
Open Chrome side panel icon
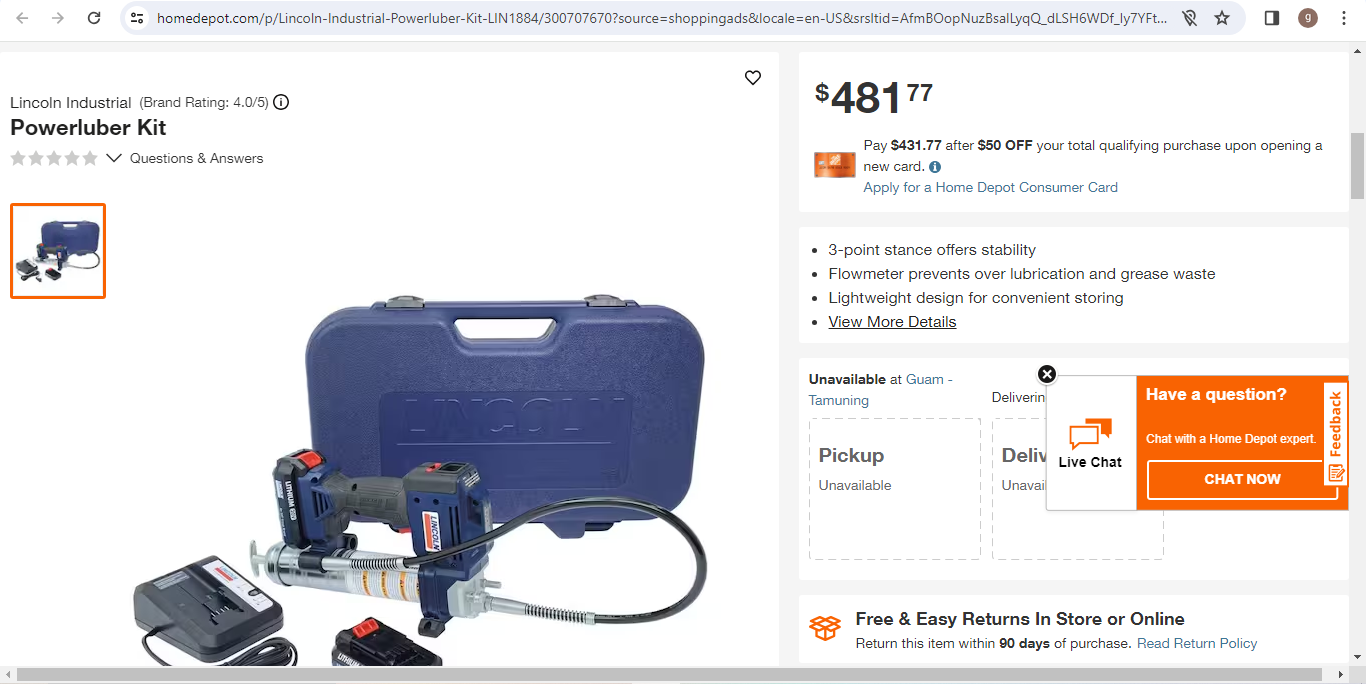point(1272,18)
